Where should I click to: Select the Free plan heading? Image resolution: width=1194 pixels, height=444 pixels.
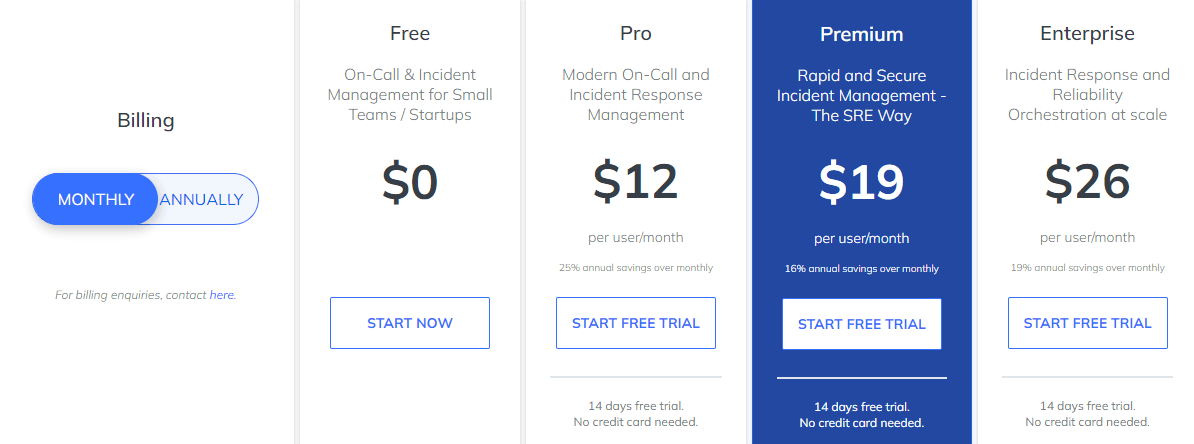pos(410,34)
